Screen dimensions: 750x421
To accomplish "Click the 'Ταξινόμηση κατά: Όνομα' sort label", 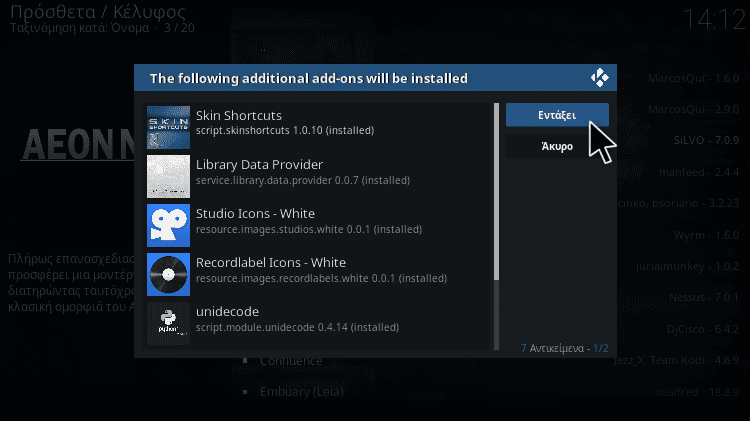I will click(79, 28).
